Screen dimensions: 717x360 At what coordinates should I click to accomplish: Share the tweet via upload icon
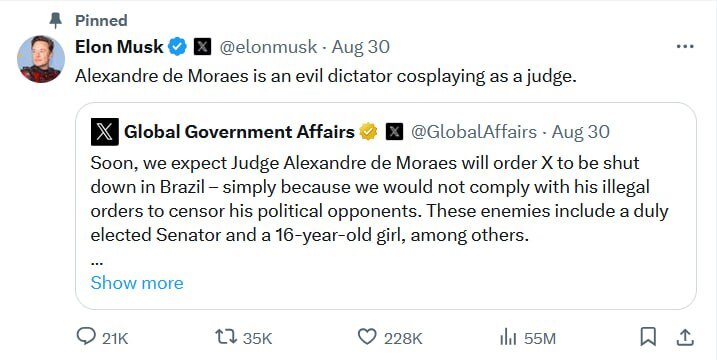click(x=685, y=337)
